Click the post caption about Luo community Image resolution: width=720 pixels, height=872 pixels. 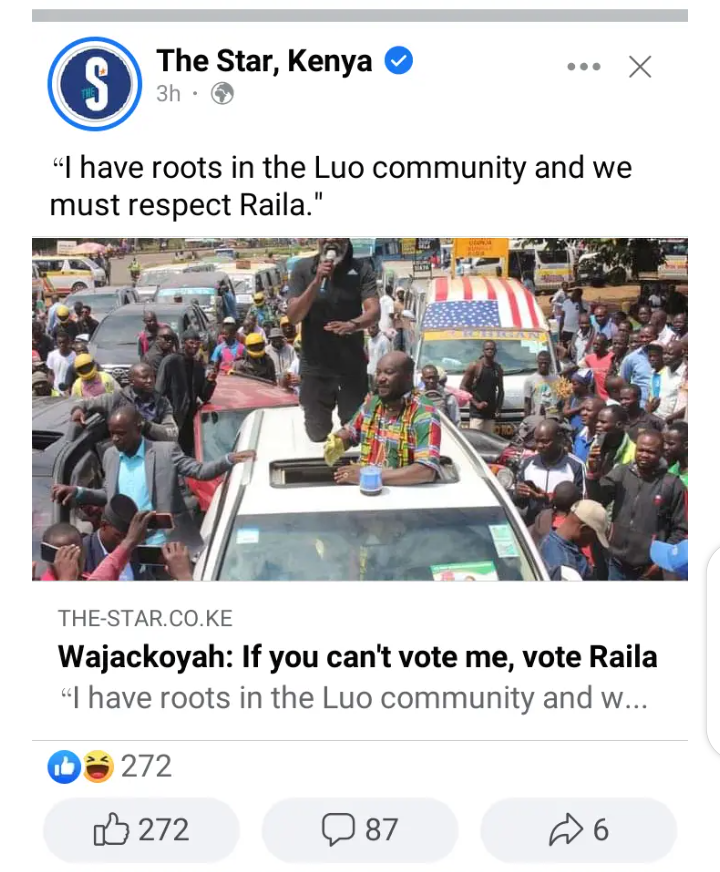click(341, 186)
